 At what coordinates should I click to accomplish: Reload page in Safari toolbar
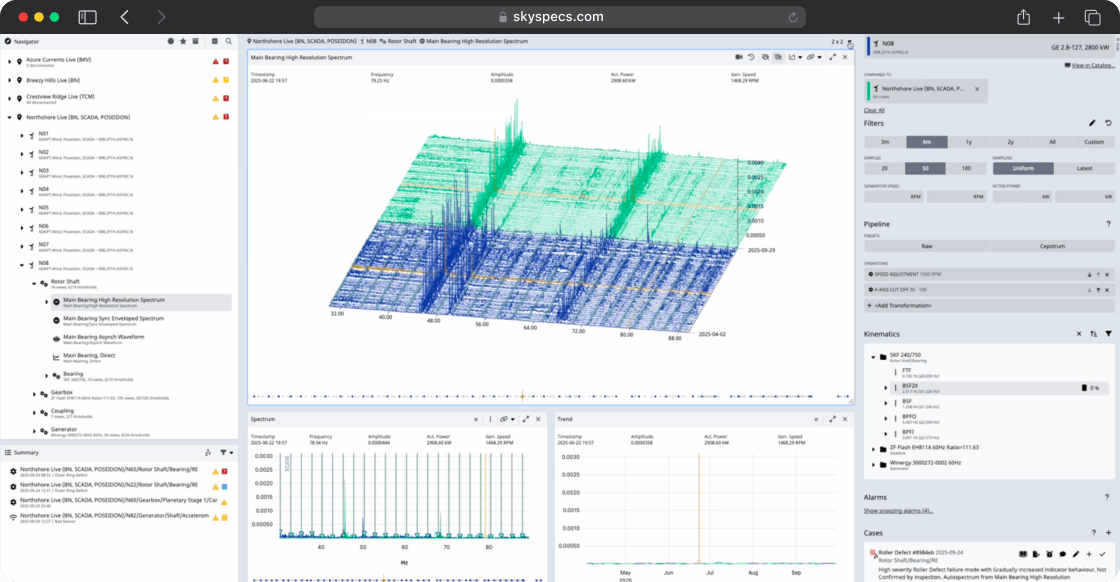793,17
